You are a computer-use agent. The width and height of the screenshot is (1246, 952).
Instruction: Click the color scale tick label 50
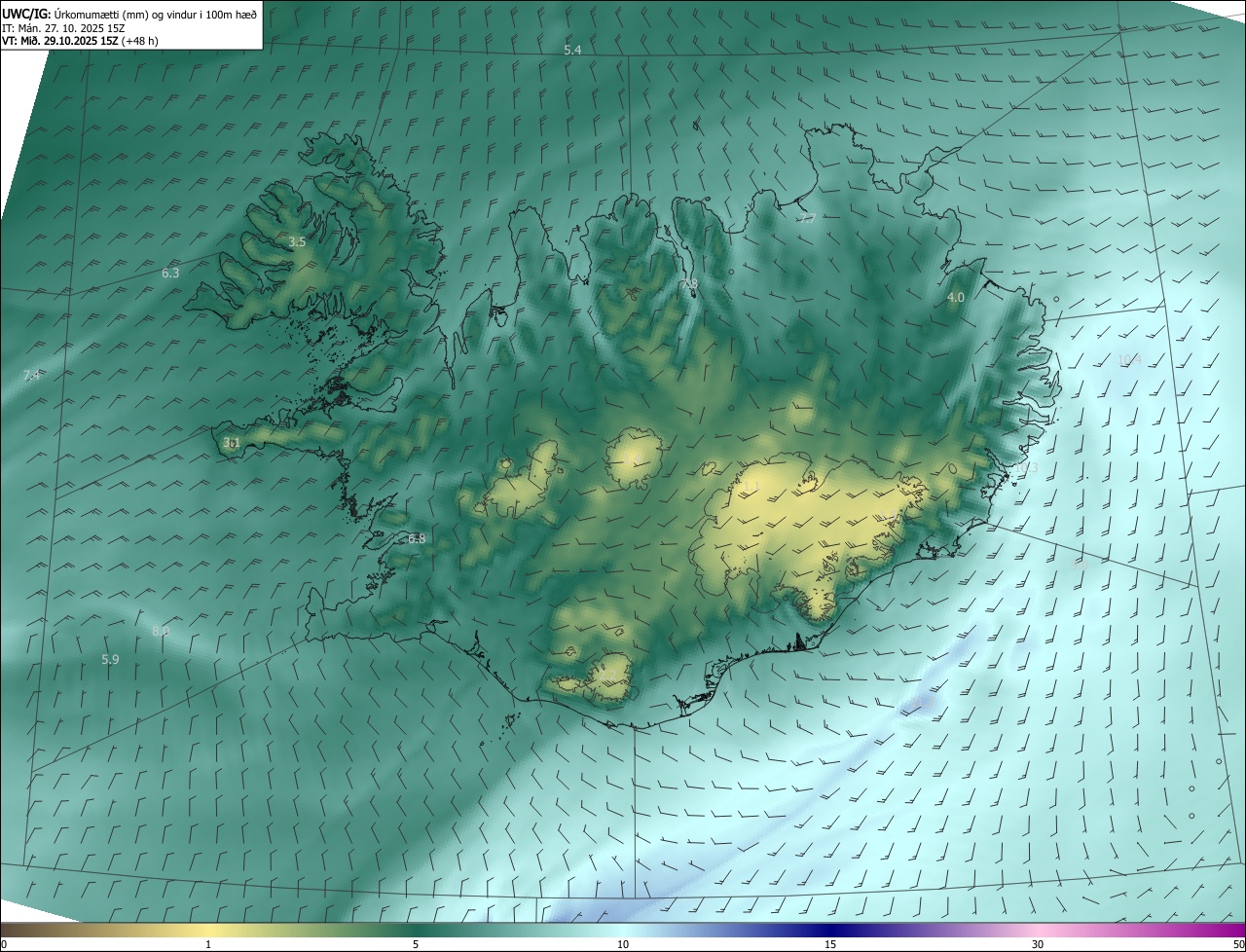click(1238, 944)
